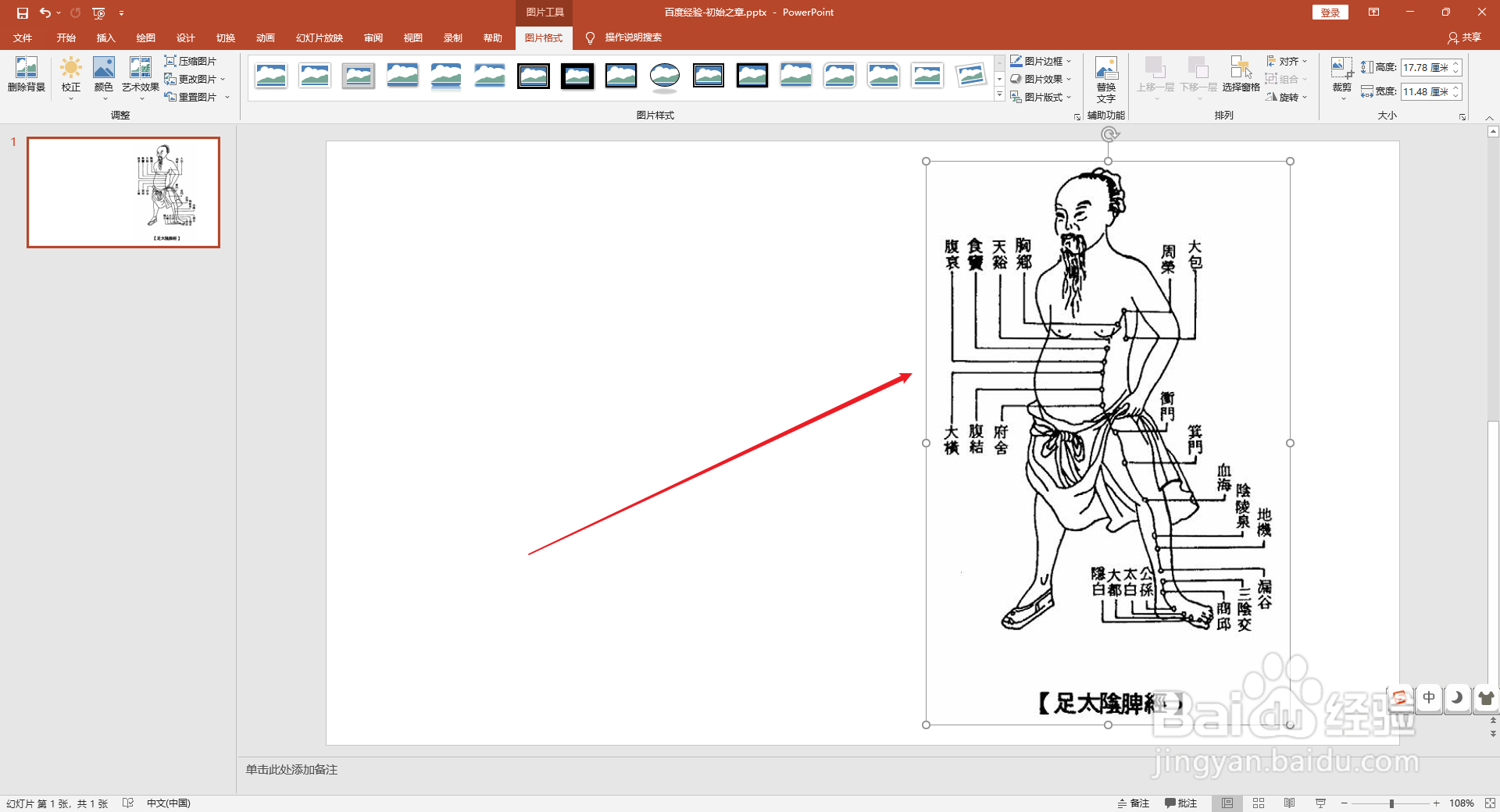
Task: Click the Tell Me search (操作说明搜索) box
Action: coord(633,37)
